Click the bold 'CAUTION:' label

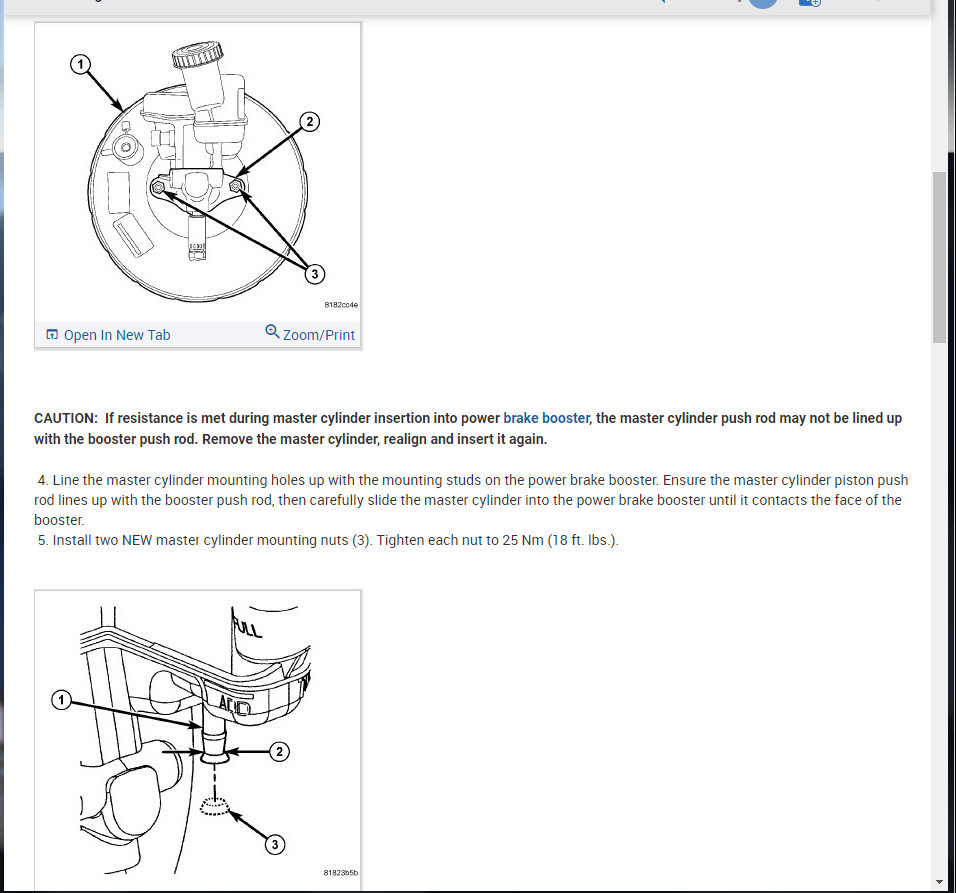(x=66, y=418)
